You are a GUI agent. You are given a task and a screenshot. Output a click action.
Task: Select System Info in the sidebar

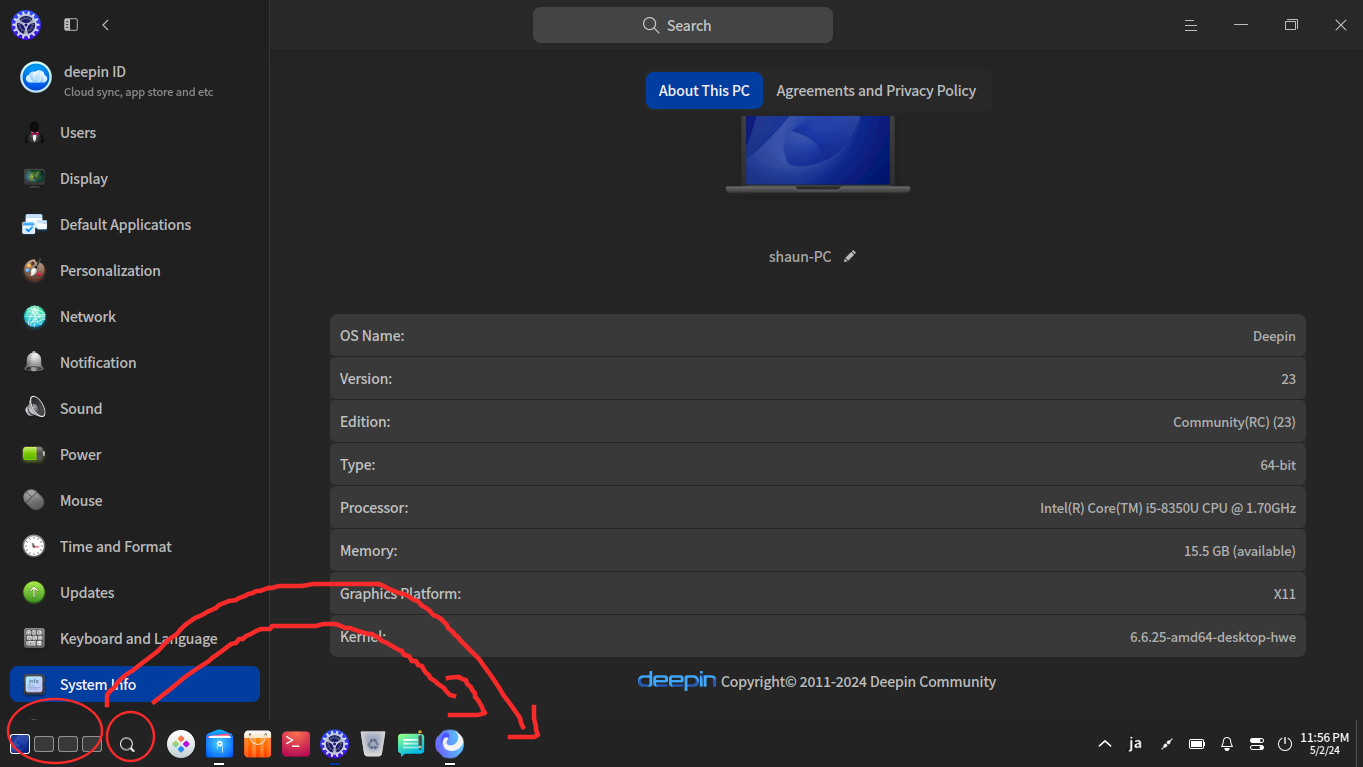[x=135, y=685]
